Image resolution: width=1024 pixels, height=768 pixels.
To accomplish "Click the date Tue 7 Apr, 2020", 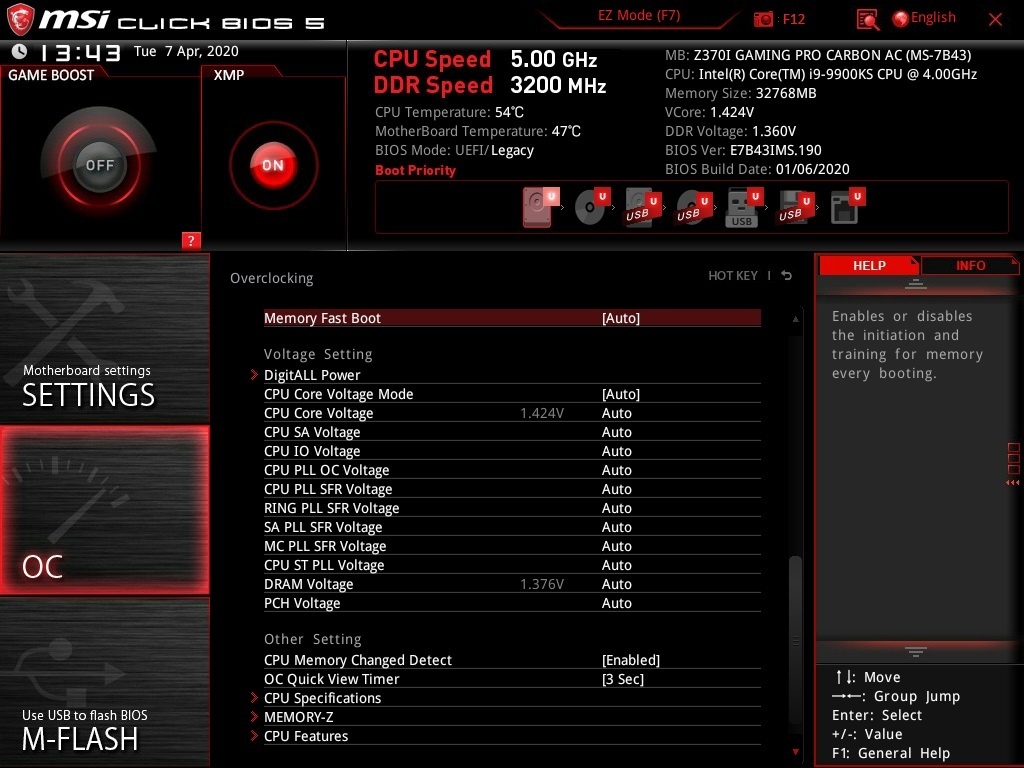I will (x=186, y=51).
